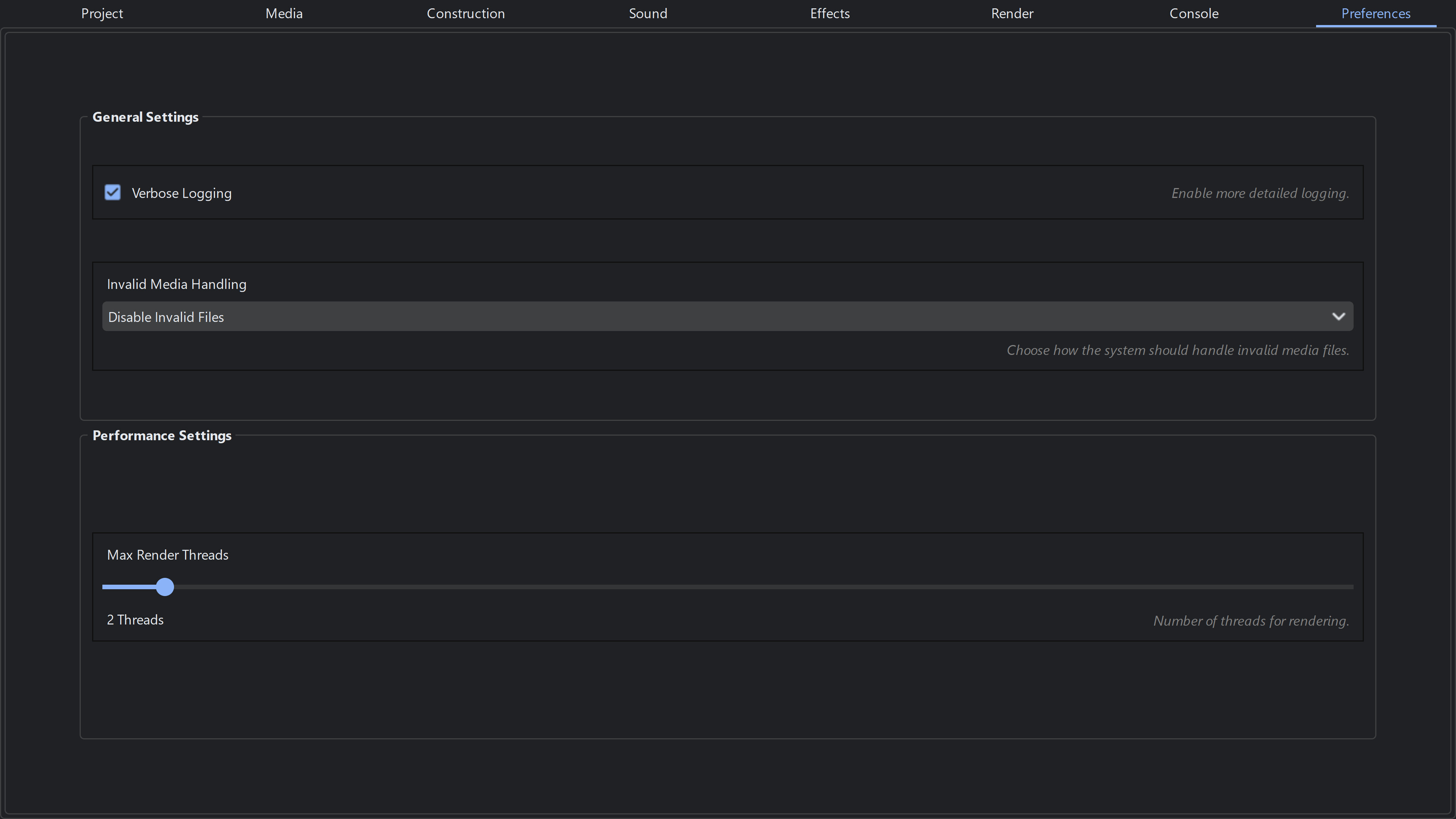
Task: Switch to the Sound tab
Action: (648, 13)
